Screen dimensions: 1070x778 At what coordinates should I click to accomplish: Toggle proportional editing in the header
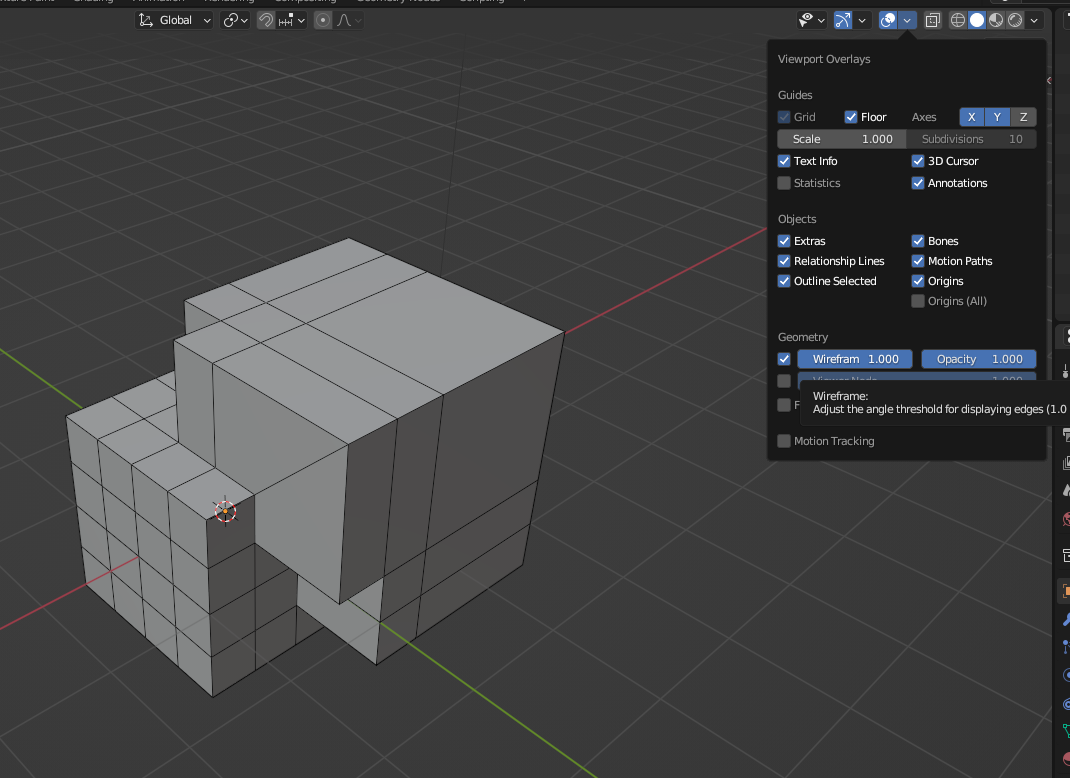coord(323,20)
